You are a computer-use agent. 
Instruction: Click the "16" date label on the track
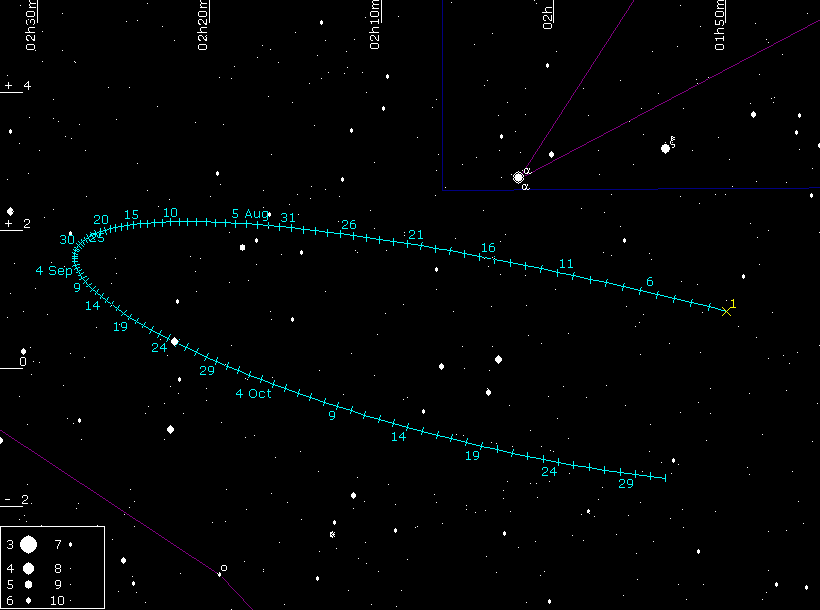(x=488, y=247)
